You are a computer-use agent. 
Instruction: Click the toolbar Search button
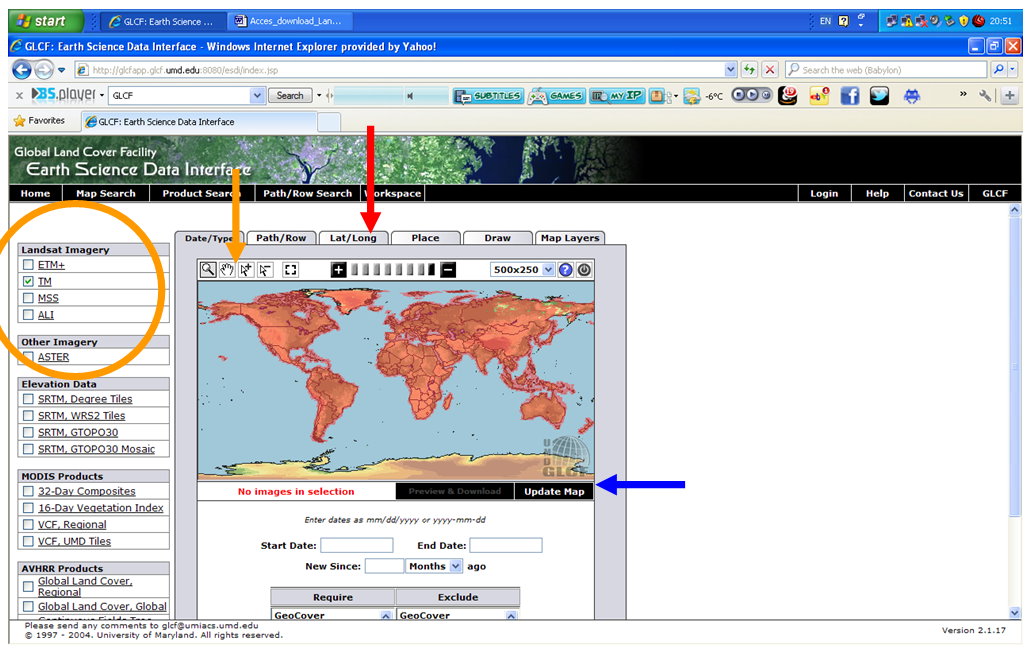[290, 96]
